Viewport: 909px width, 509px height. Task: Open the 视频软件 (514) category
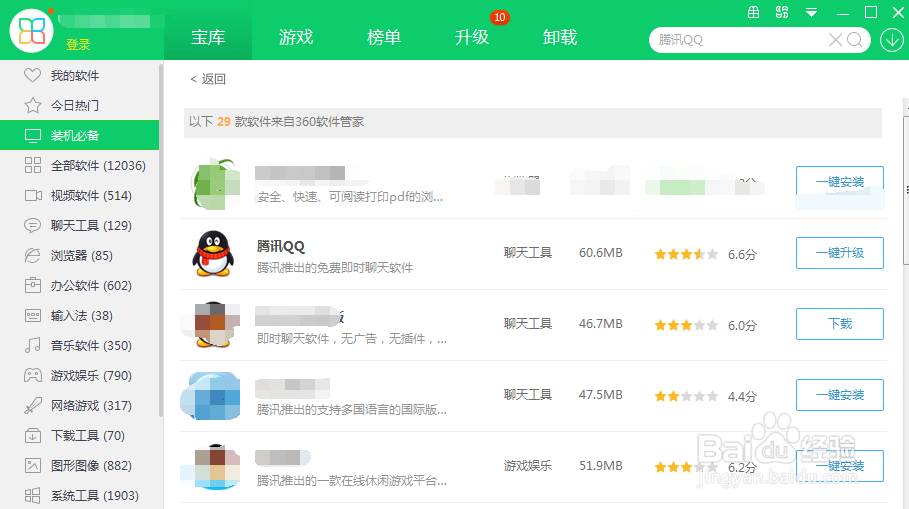79,196
